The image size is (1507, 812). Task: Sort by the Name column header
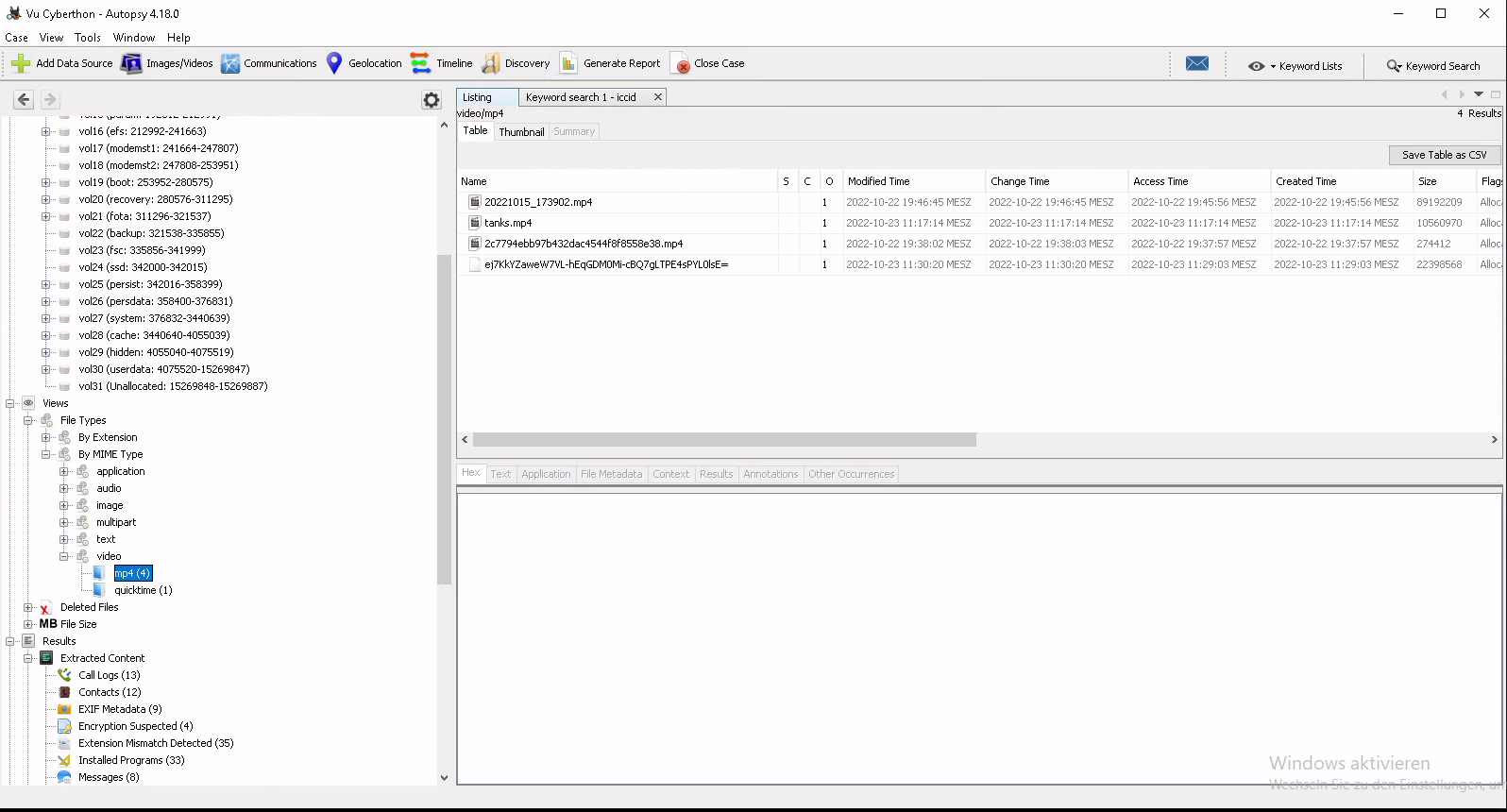[617, 181]
